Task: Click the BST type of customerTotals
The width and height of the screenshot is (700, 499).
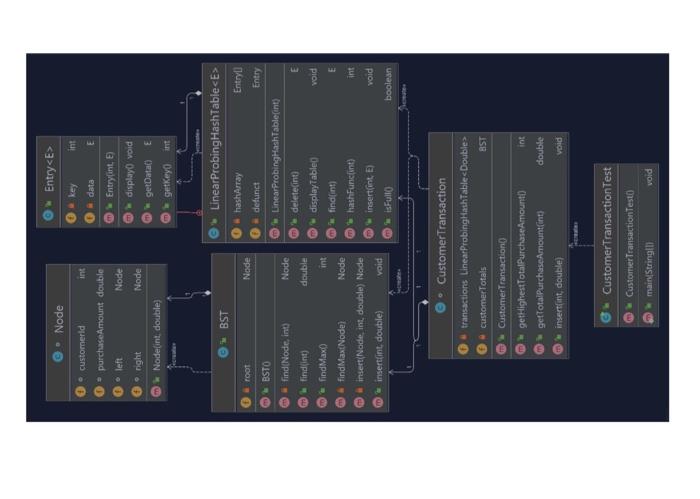Action: (x=483, y=144)
